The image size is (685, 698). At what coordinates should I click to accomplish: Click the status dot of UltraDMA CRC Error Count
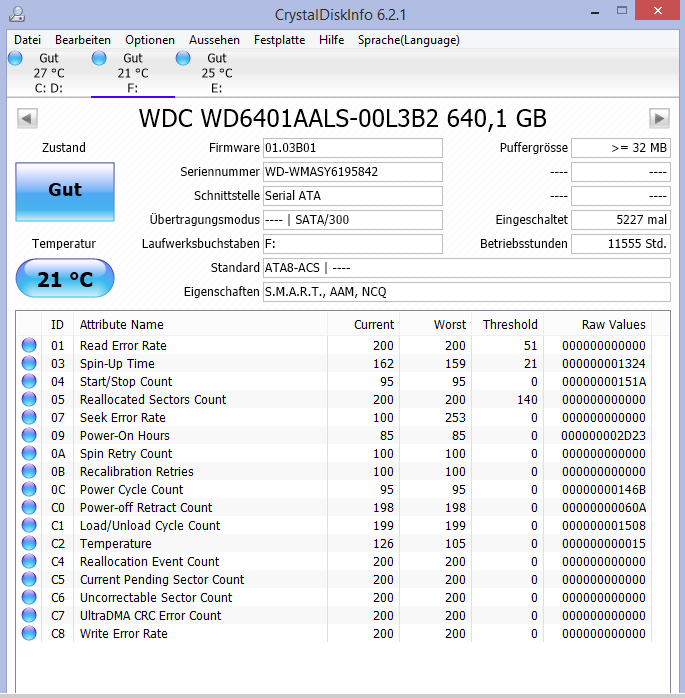(29, 616)
